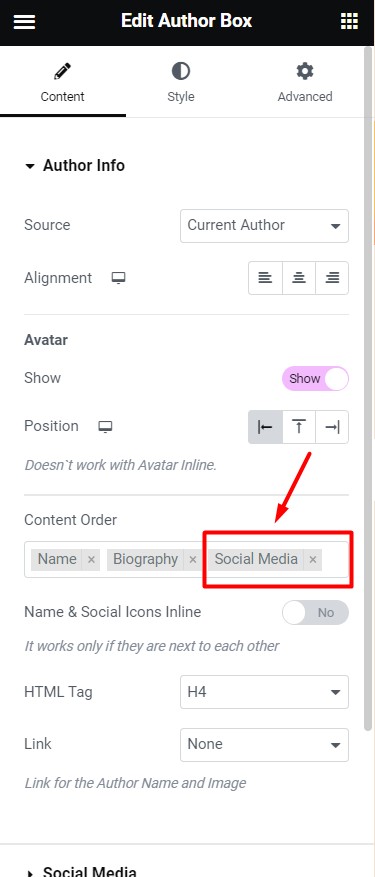Switch to the Style tab

[181, 82]
